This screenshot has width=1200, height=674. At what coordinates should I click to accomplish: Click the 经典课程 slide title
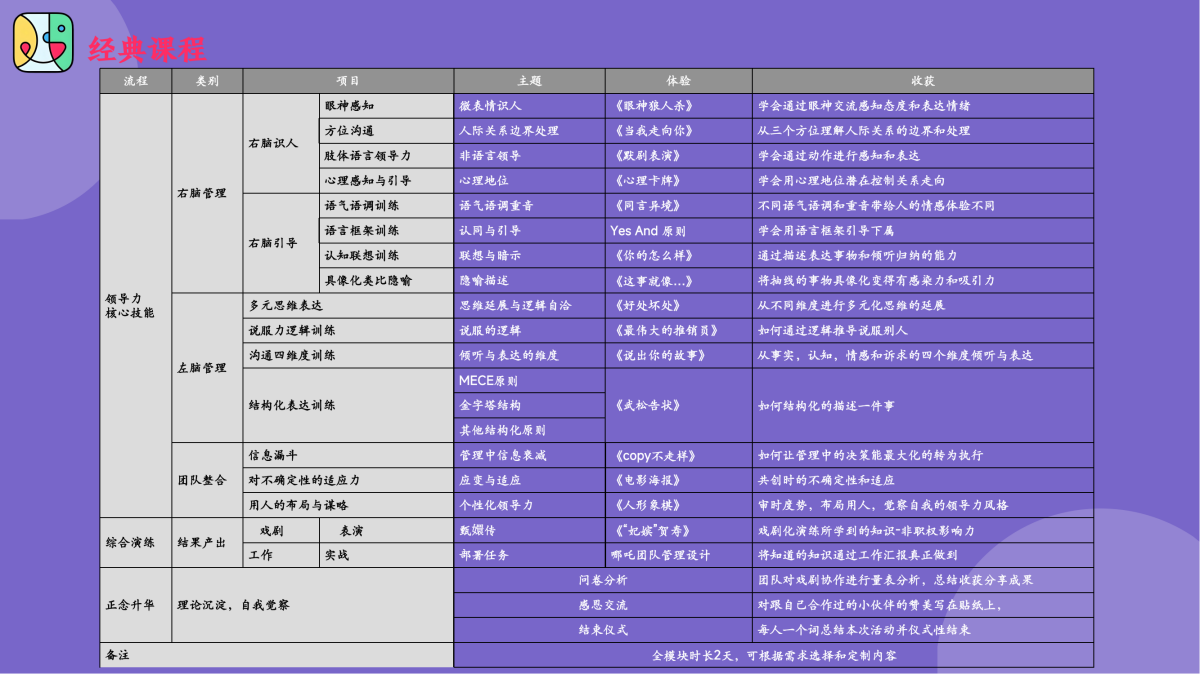tap(147, 48)
